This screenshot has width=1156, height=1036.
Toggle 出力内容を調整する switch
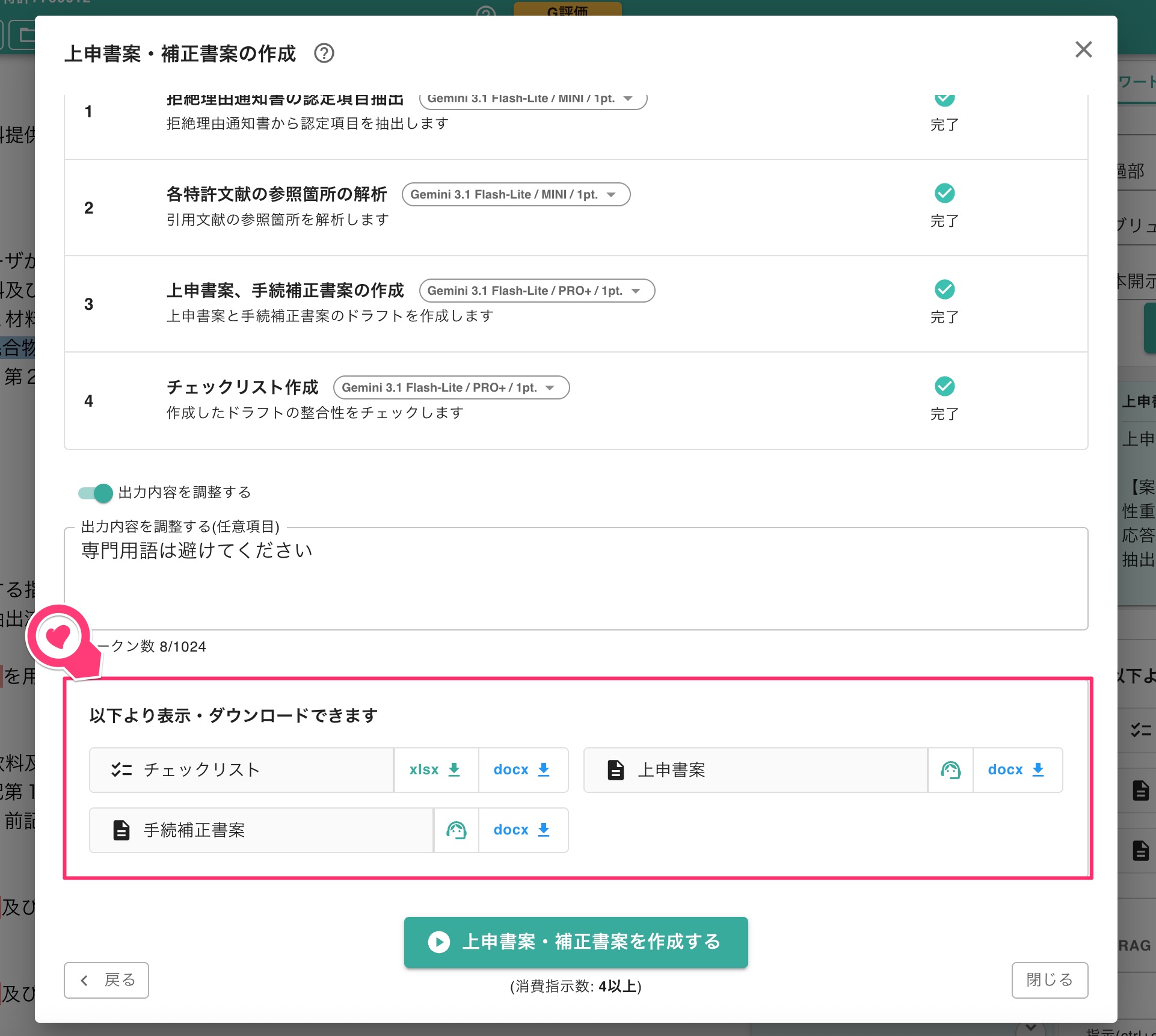pos(96,493)
